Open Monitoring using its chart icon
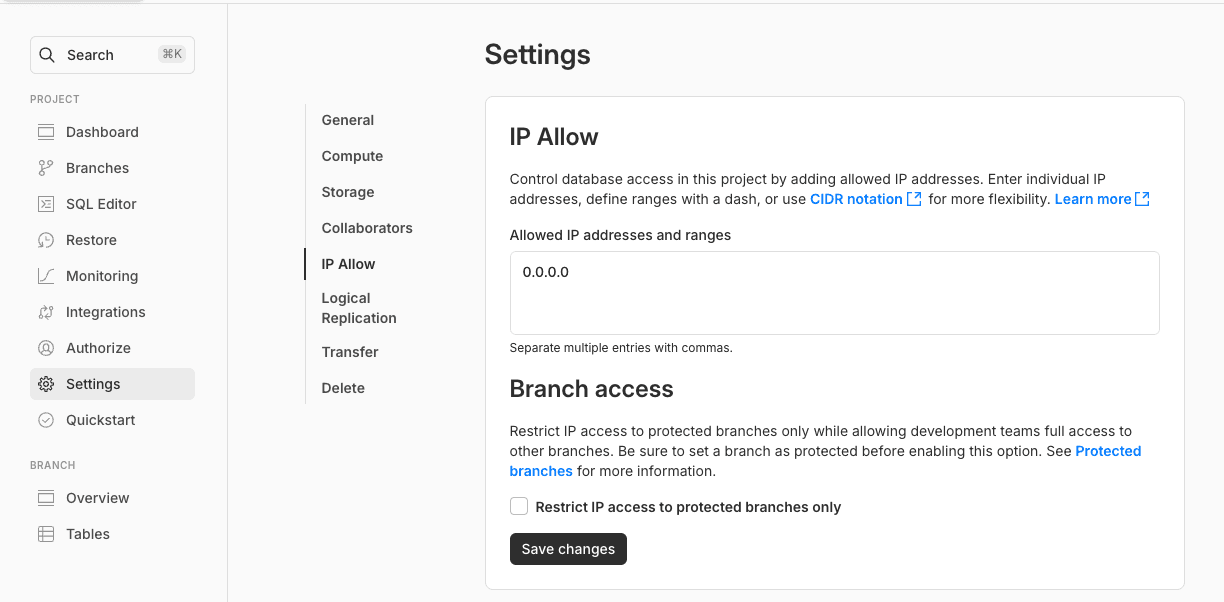The width and height of the screenshot is (1224, 602). pos(46,275)
